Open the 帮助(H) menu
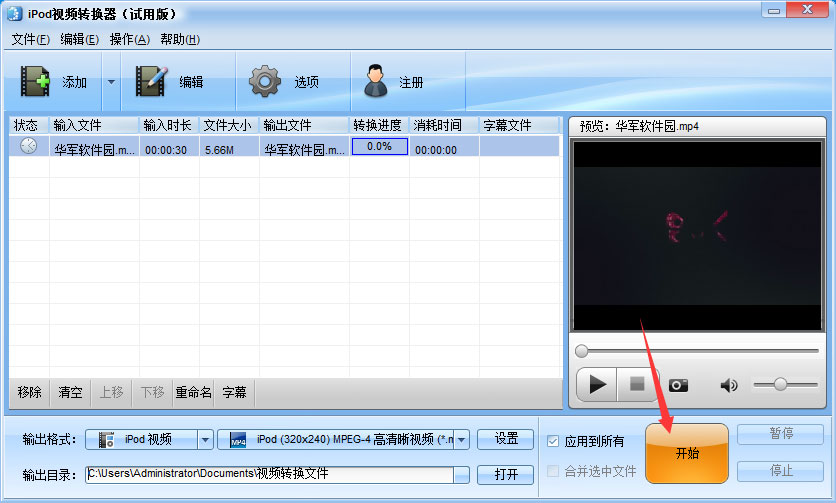The image size is (836, 503). pyautogui.click(x=180, y=39)
